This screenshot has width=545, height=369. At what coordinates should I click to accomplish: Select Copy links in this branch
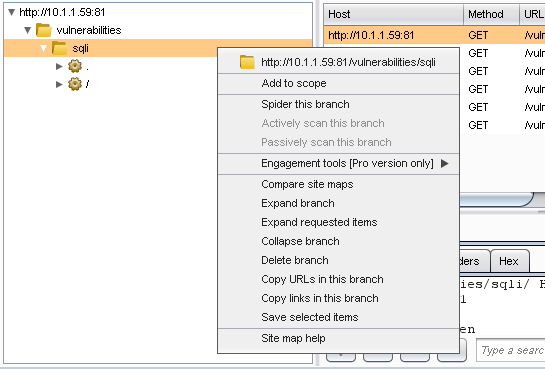click(338, 298)
